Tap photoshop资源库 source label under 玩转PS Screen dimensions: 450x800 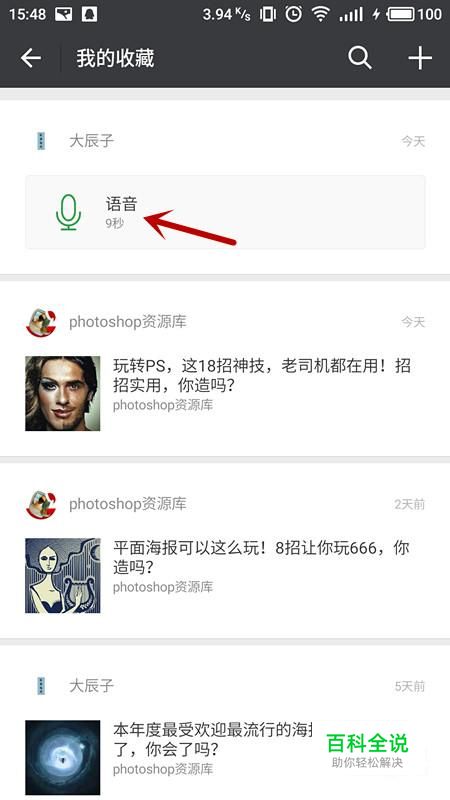(163, 406)
